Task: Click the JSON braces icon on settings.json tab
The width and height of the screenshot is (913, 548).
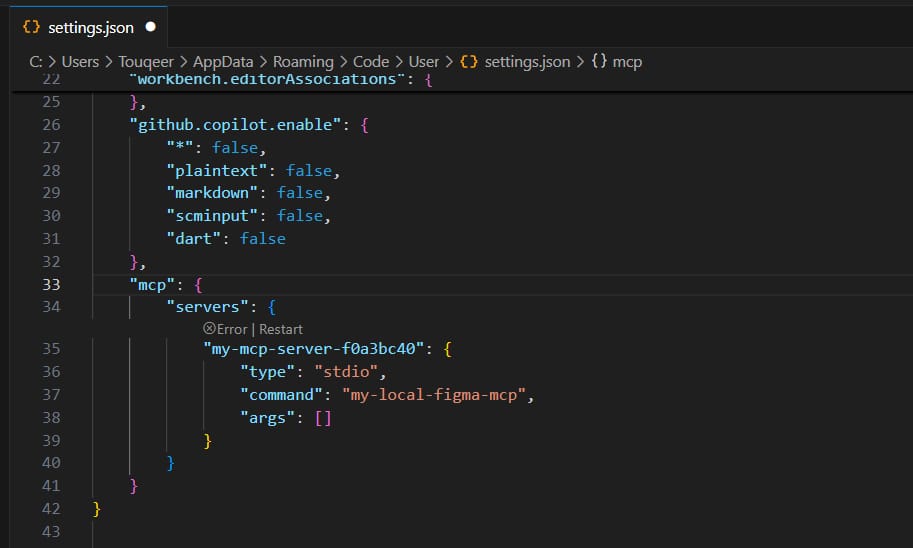Action: click(x=31, y=28)
